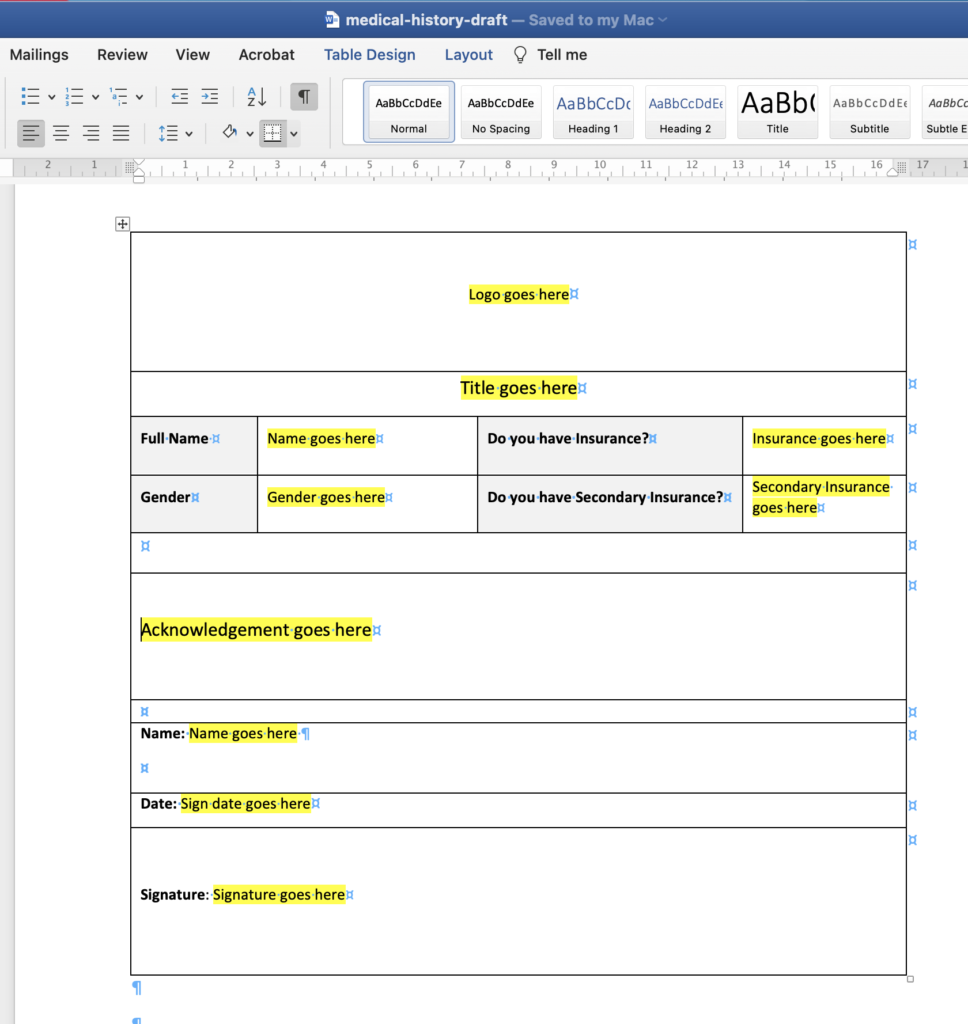Increase the paragraph indent
Screen dimensions: 968x1024
(209, 97)
